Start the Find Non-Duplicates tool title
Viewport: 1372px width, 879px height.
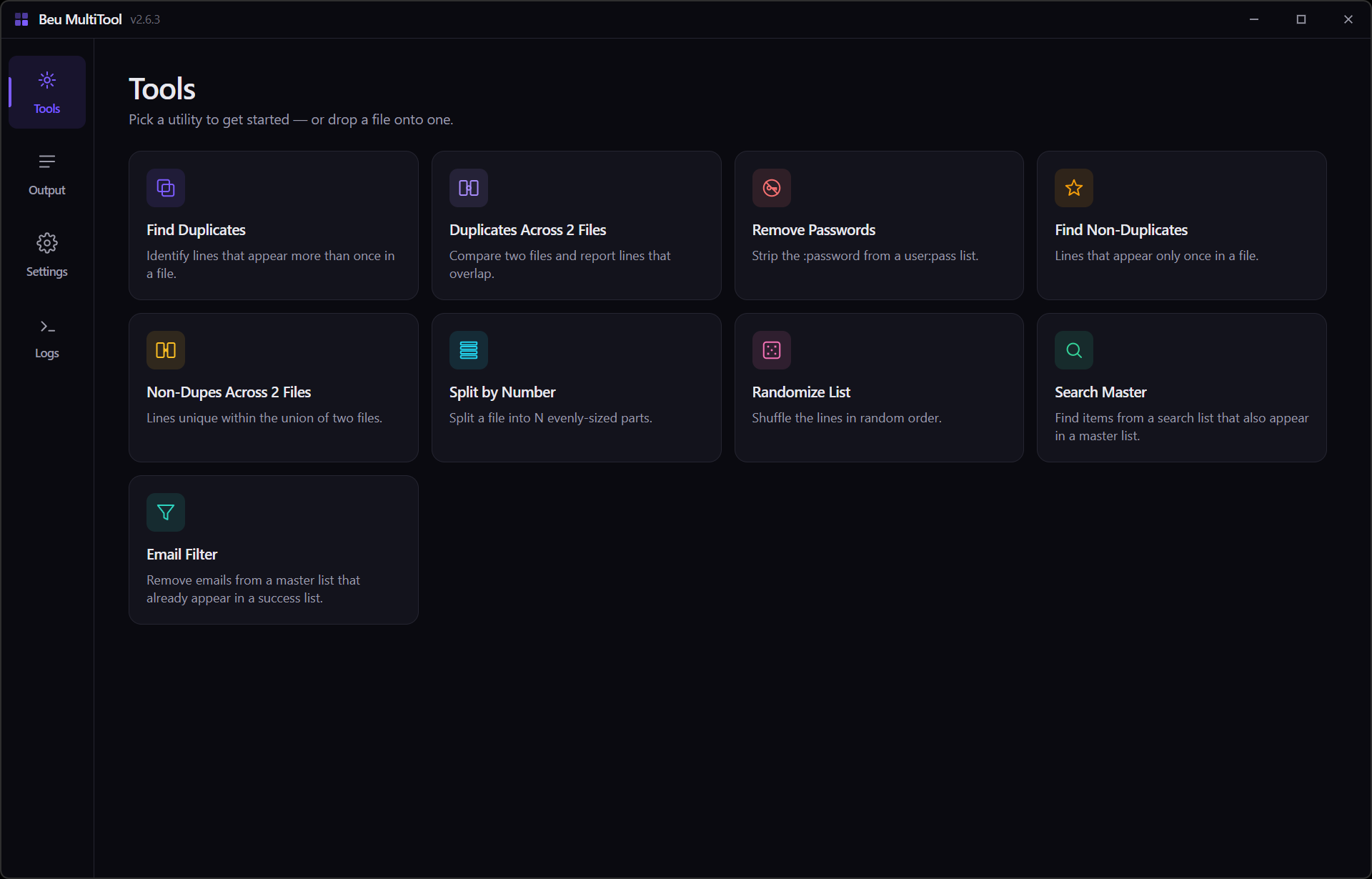pyautogui.click(x=1121, y=230)
